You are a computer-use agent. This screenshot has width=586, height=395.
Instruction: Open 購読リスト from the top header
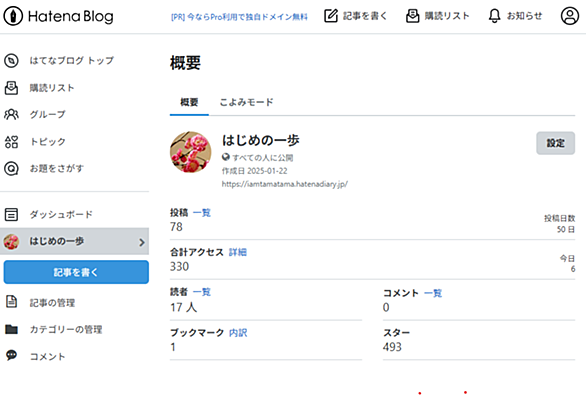(447, 16)
